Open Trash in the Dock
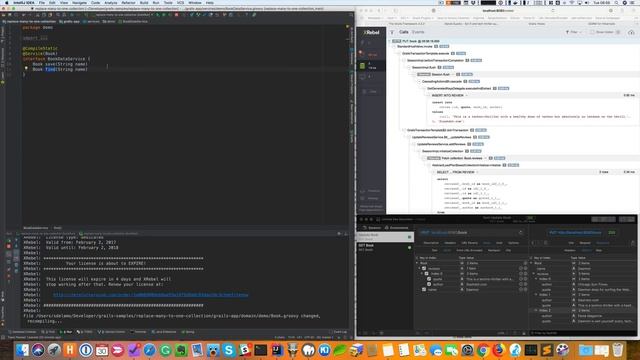 click(618, 350)
